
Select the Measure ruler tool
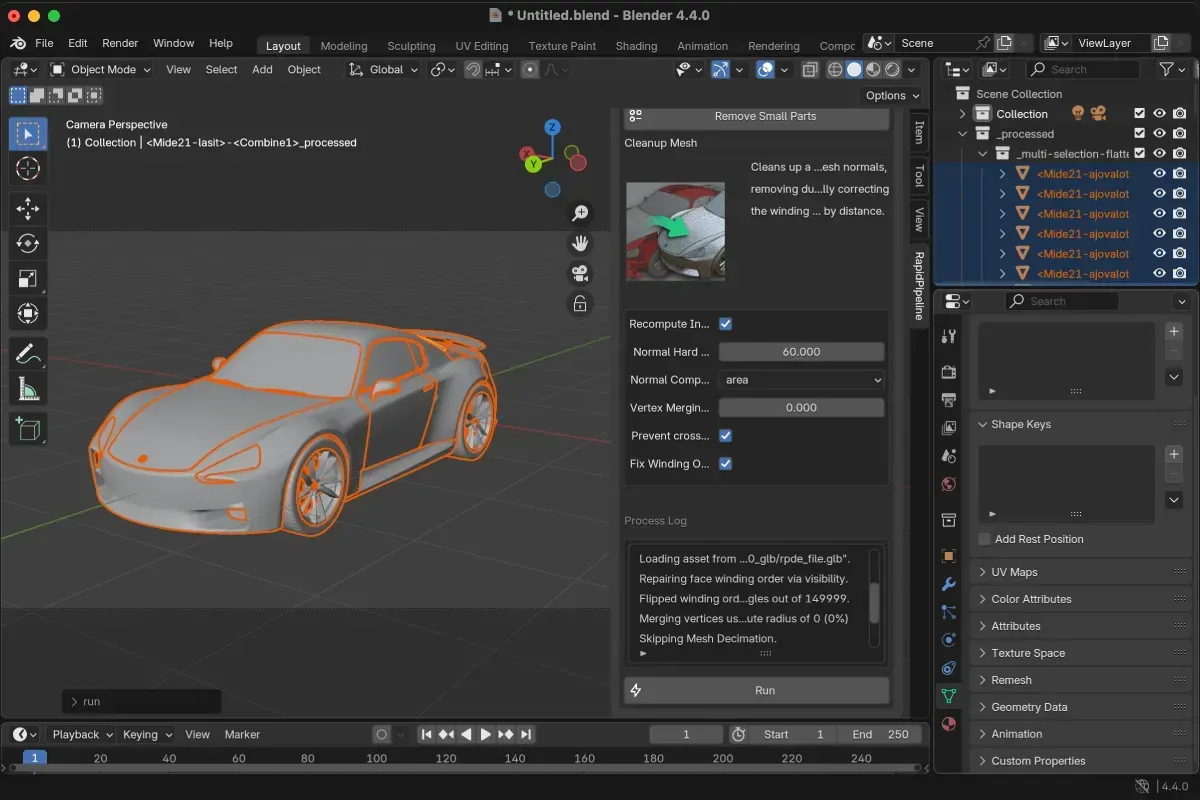28,388
